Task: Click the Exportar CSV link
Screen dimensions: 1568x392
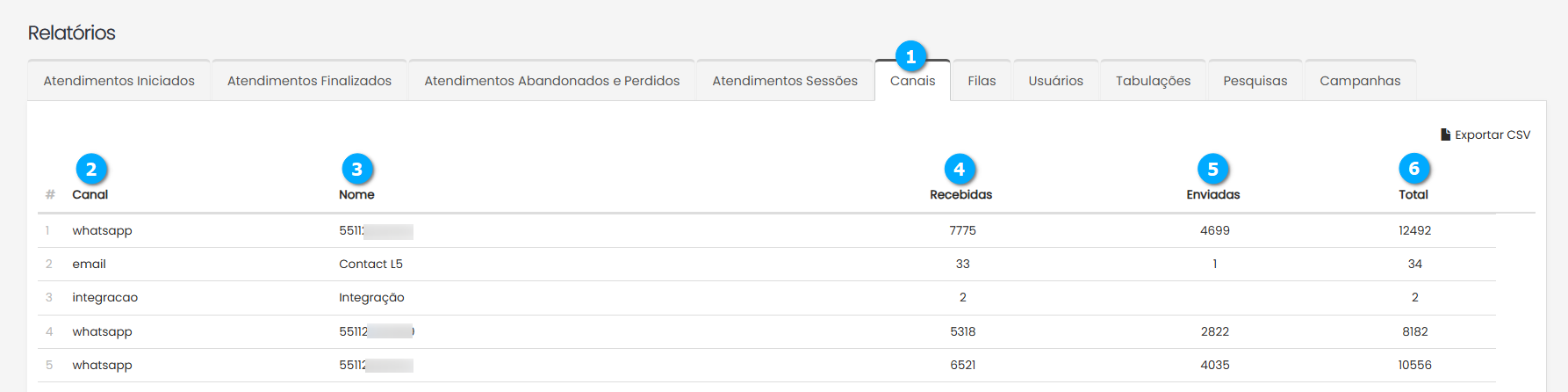Action: click(x=1492, y=134)
